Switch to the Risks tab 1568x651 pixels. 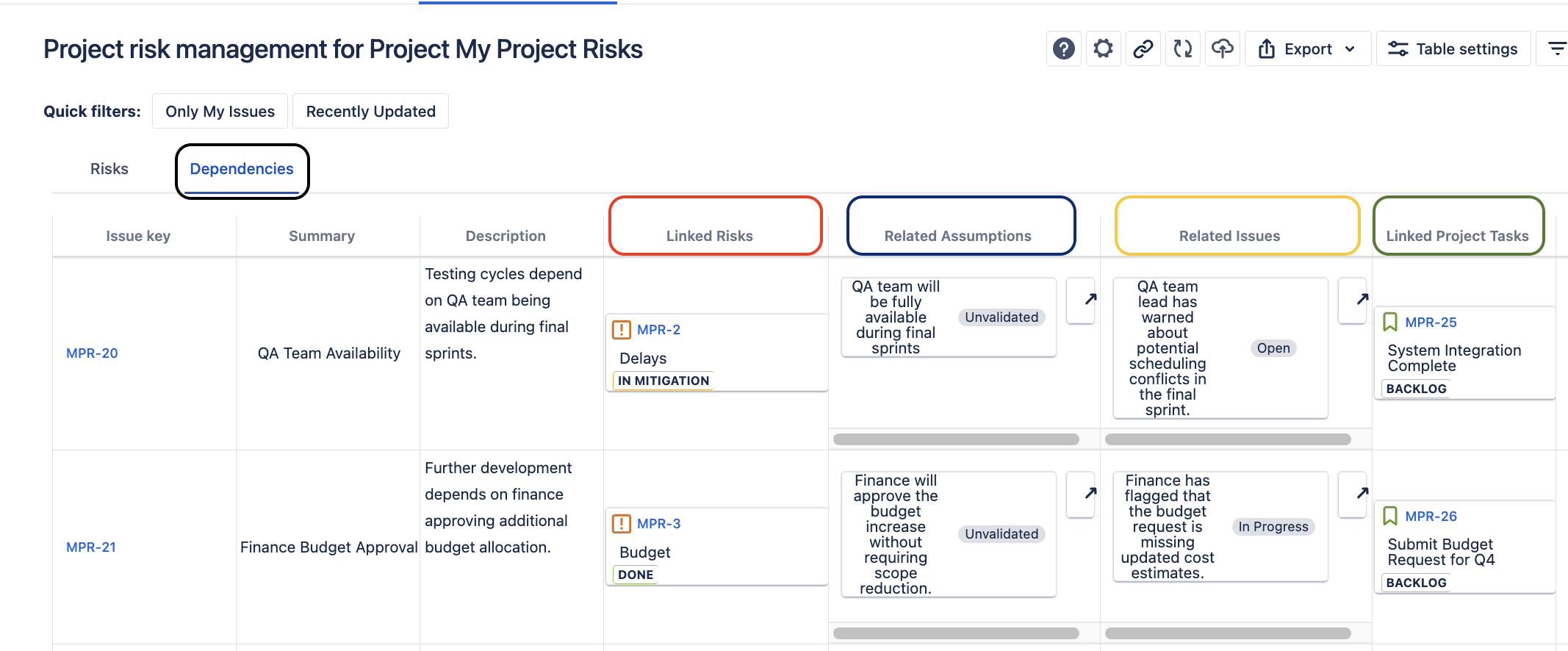point(109,169)
